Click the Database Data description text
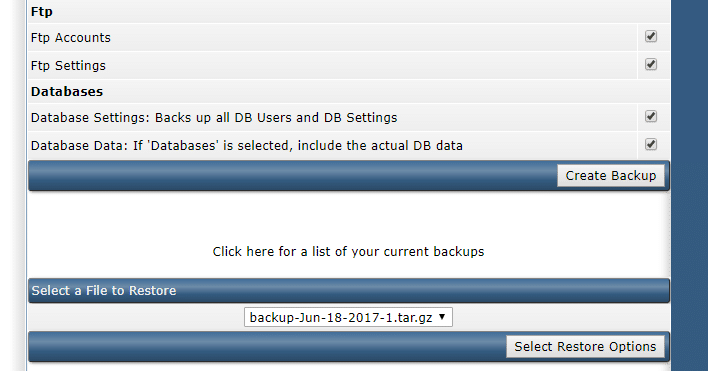 click(247, 146)
